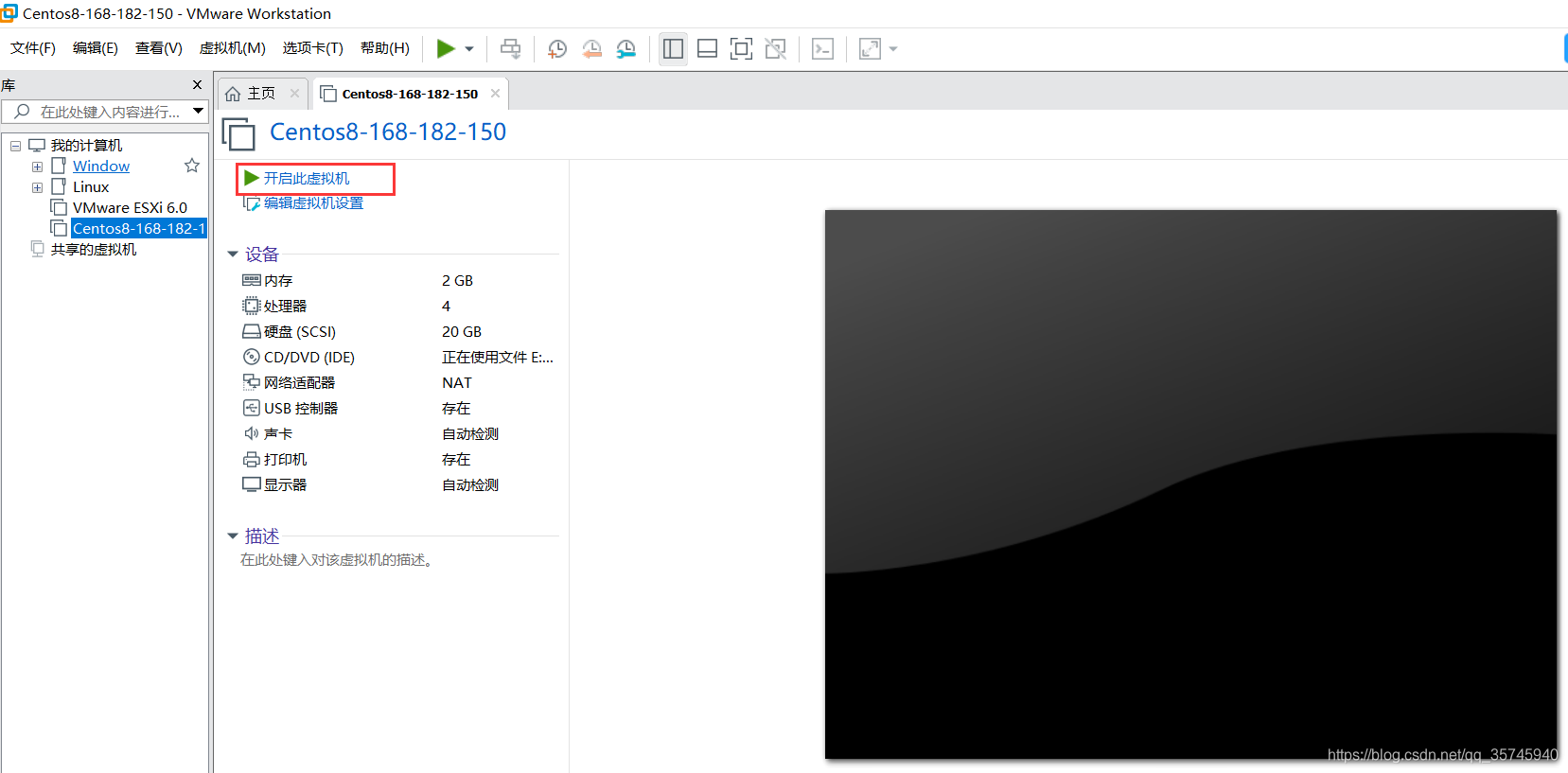The image size is (1568, 773).
Task: Click the favorite star next to Window
Action: click(x=192, y=166)
